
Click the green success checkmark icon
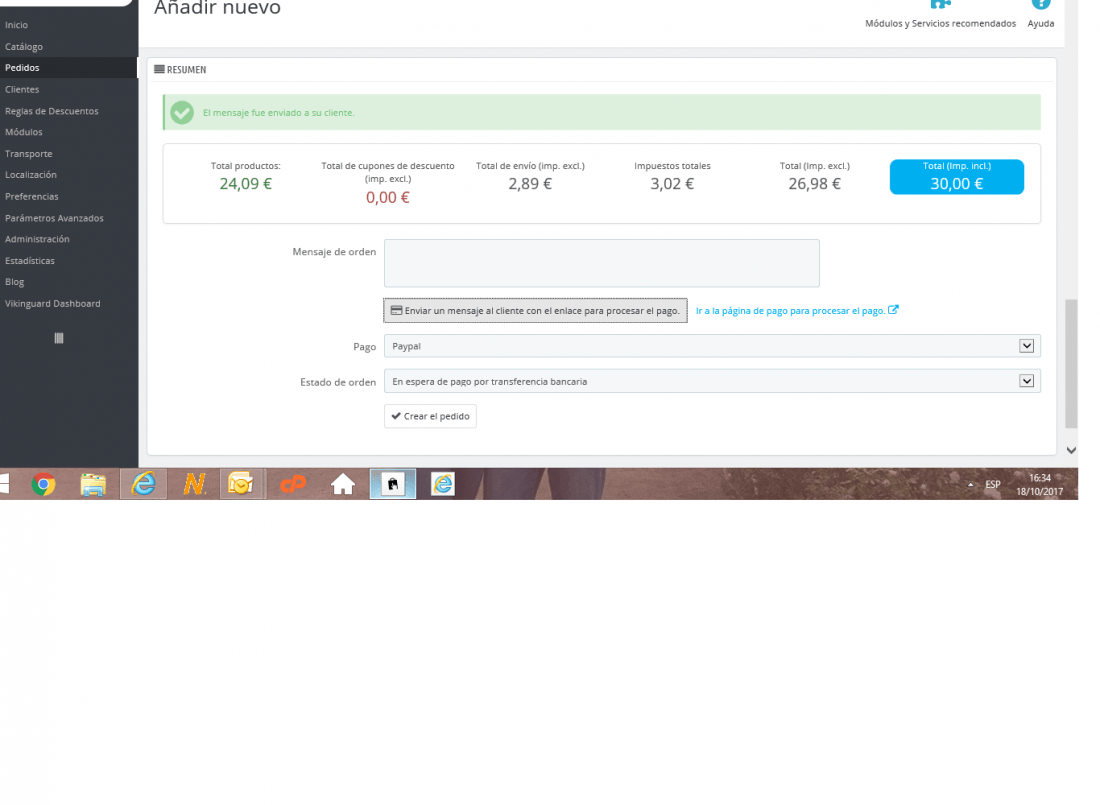click(x=182, y=112)
